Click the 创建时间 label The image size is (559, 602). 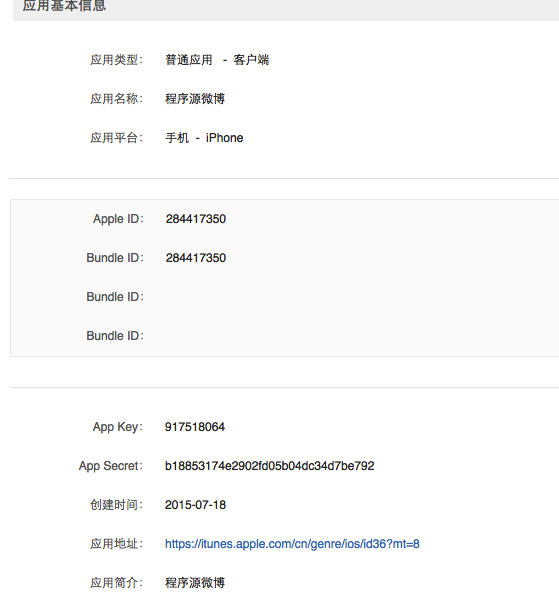click(116, 504)
